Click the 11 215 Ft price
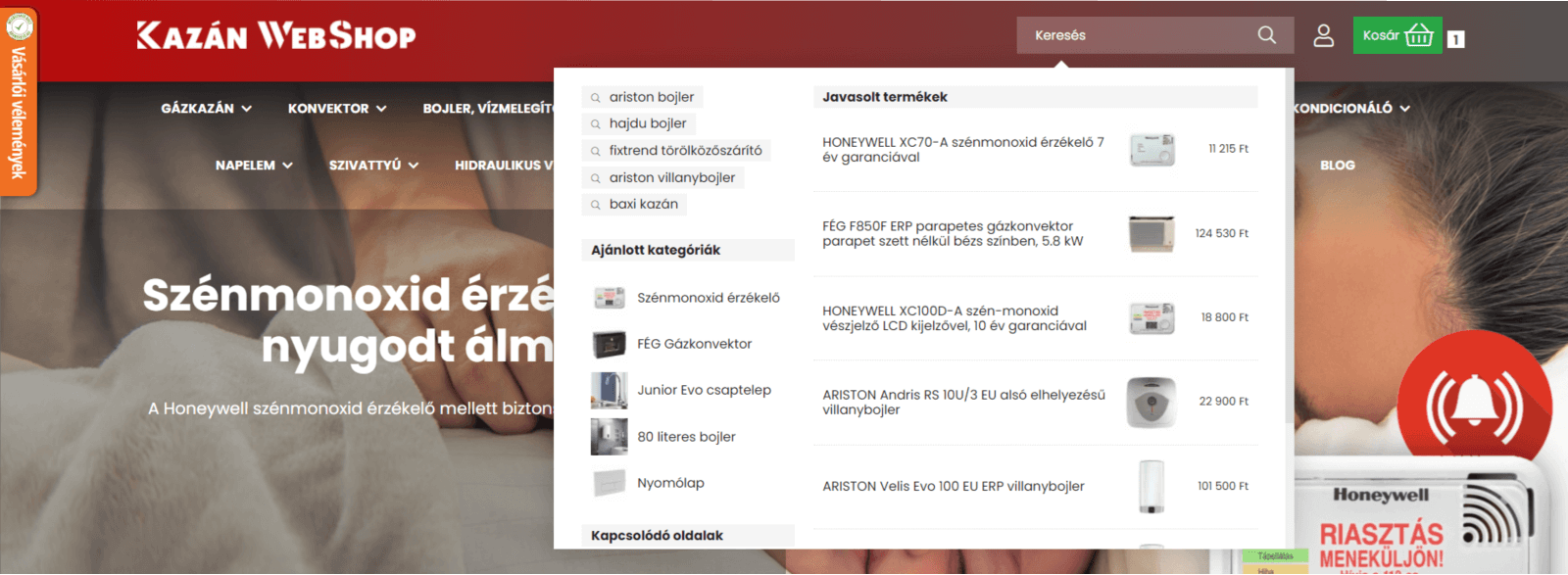Viewport: 1568px width, 575px height. point(1229,149)
